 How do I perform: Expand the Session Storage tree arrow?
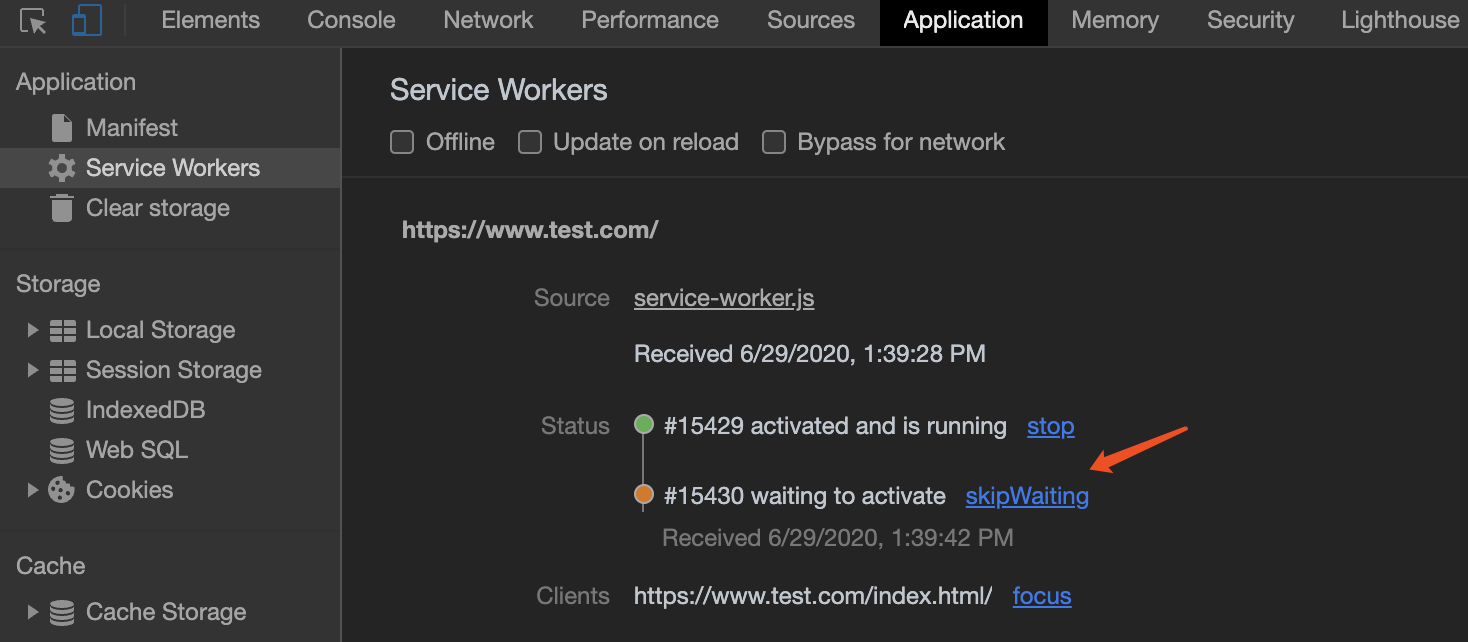(x=33, y=370)
